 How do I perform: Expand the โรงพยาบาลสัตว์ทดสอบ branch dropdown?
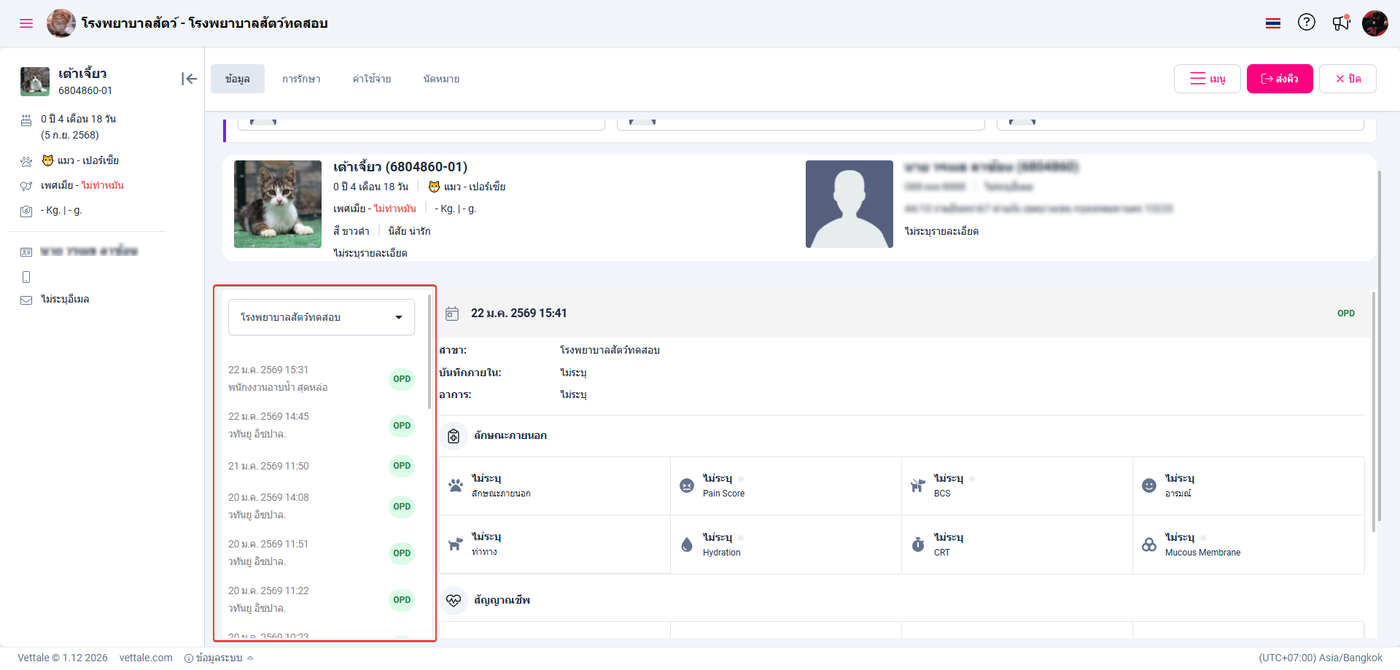pos(321,317)
